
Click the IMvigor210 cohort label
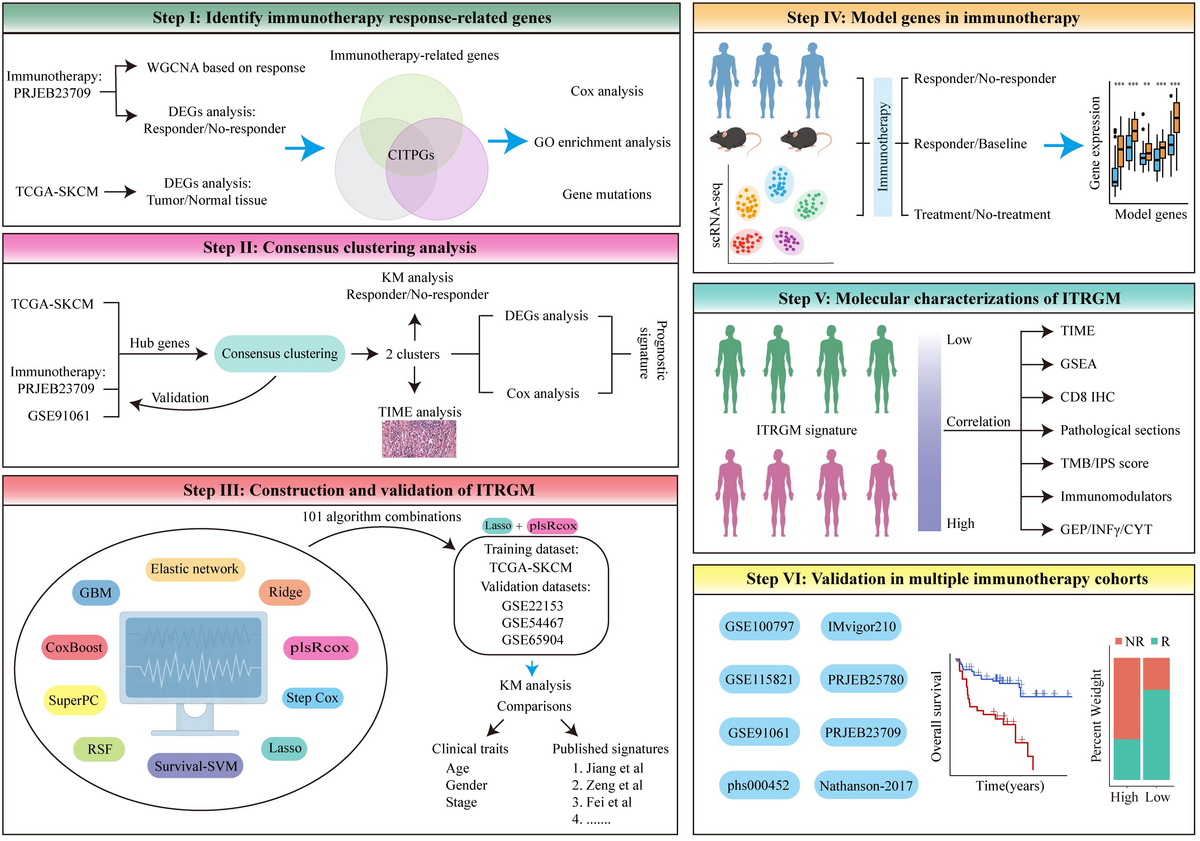(x=860, y=628)
